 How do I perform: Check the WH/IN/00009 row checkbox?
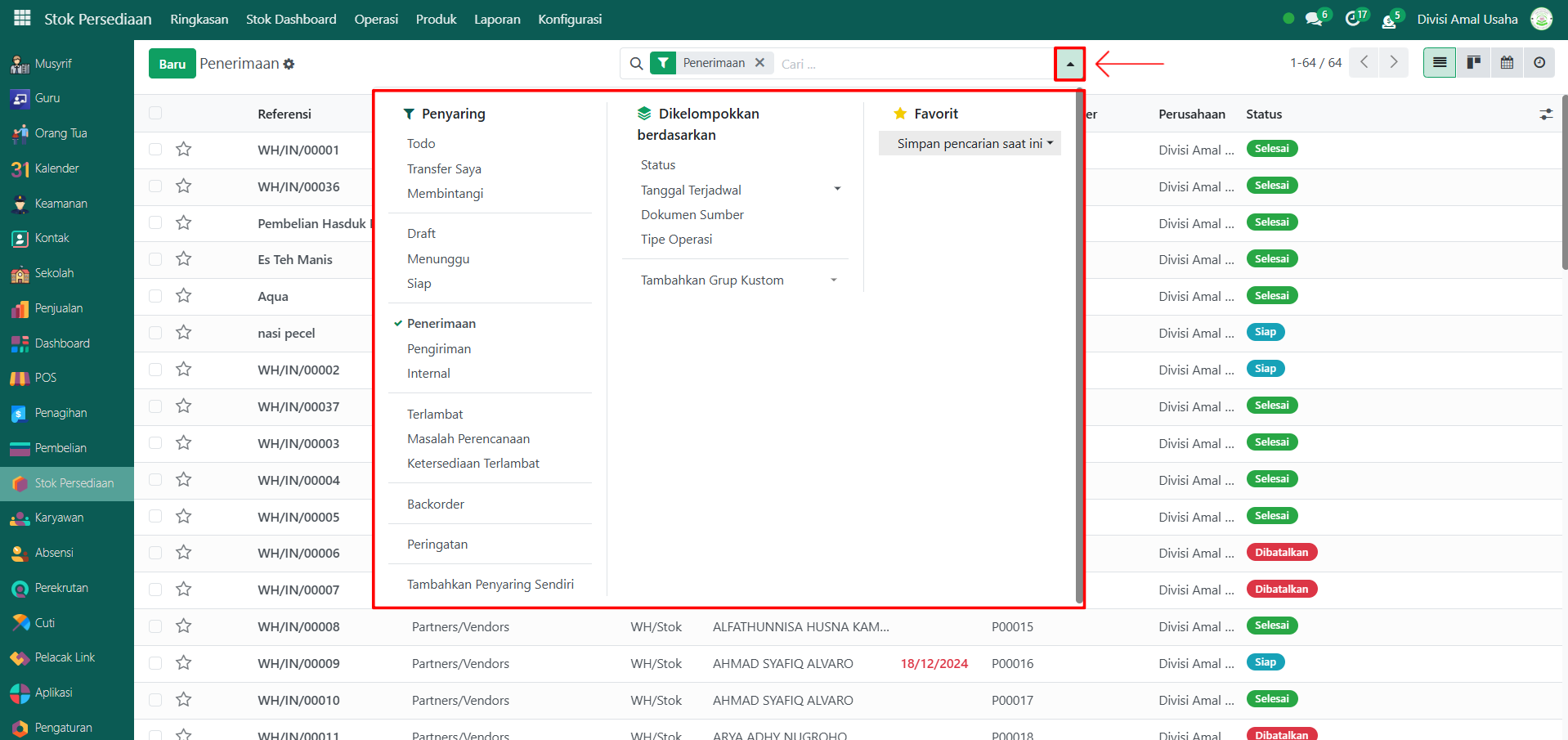(155, 663)
